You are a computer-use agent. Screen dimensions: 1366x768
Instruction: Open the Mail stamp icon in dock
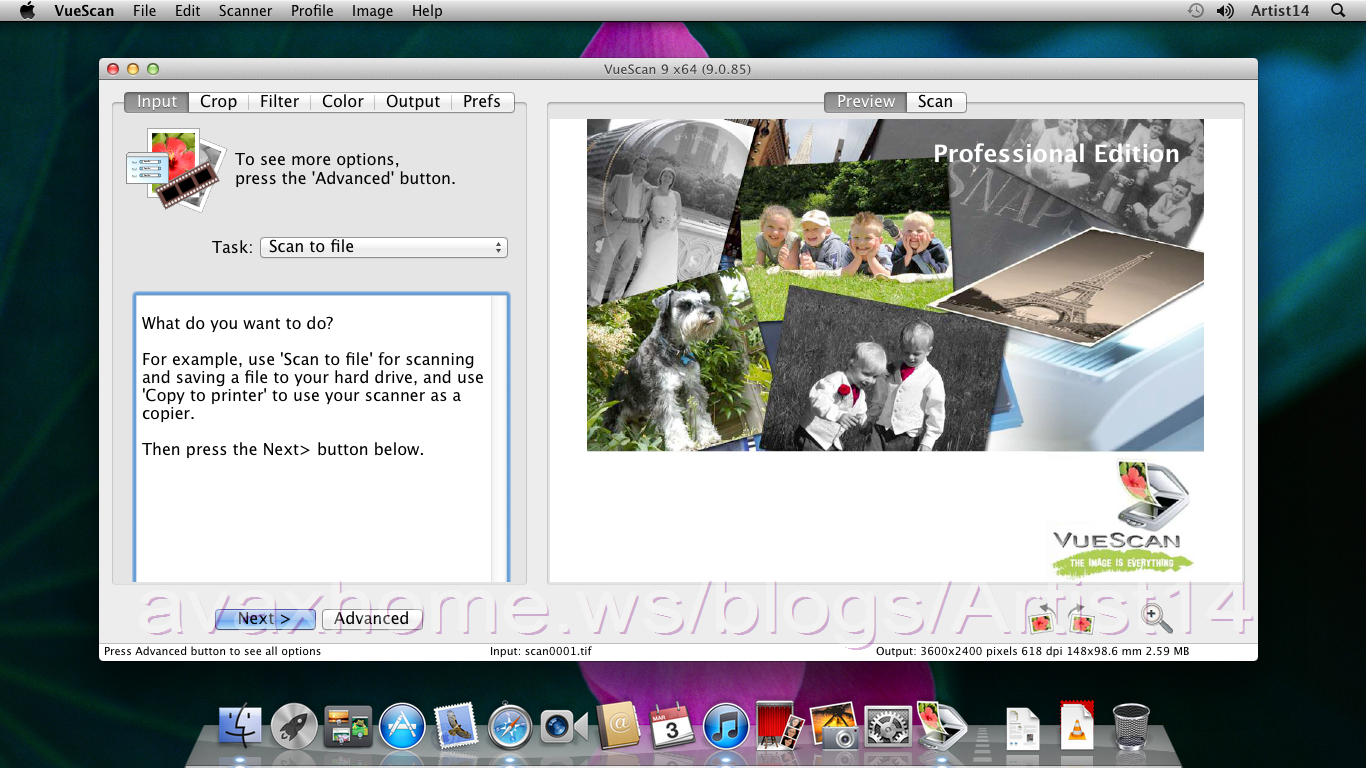click(x=456, y=727)
